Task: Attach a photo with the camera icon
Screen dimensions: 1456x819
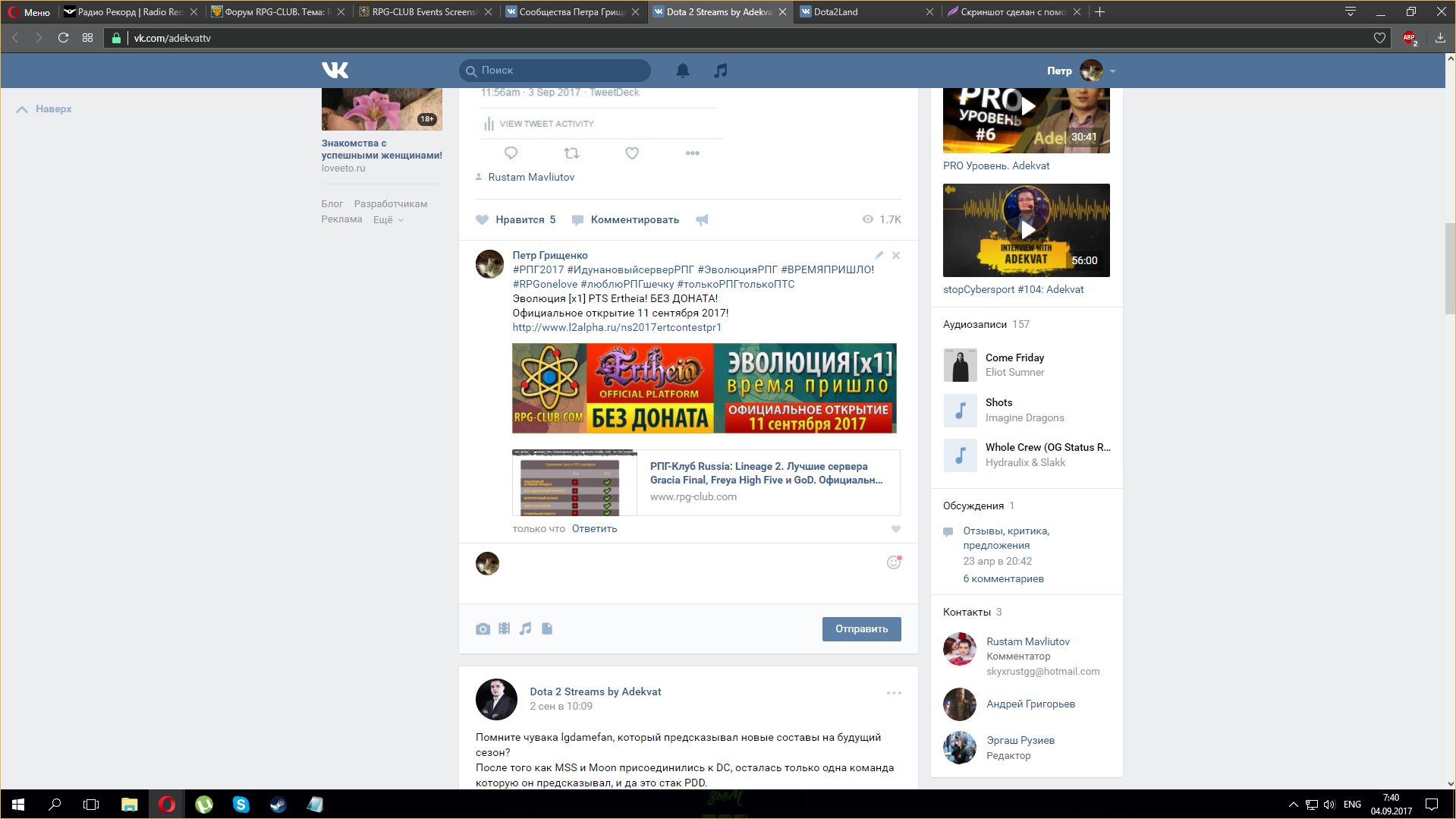Action: pos(483,629)
